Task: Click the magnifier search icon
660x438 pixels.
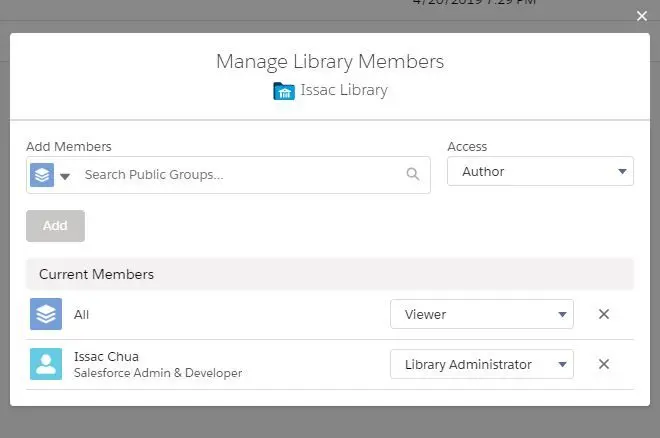Action: pyautogui.click(x=413, y=173)
